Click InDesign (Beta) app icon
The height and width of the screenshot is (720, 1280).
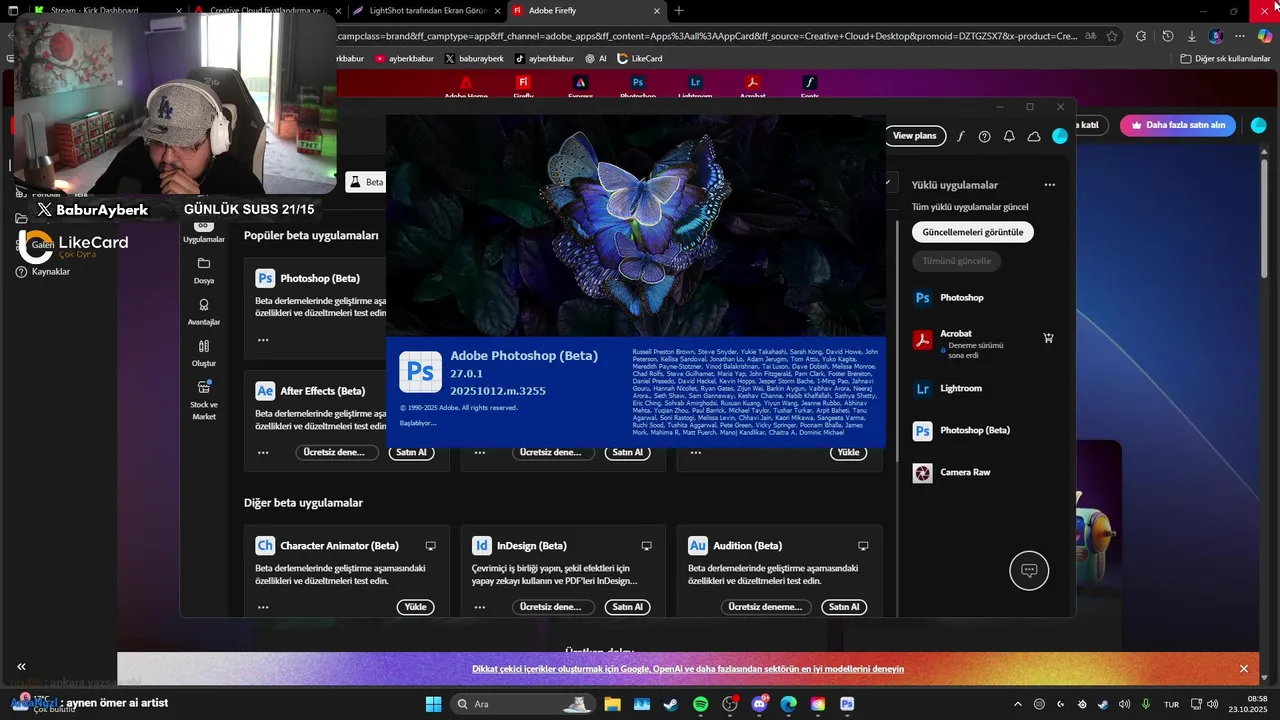point(482,546)
